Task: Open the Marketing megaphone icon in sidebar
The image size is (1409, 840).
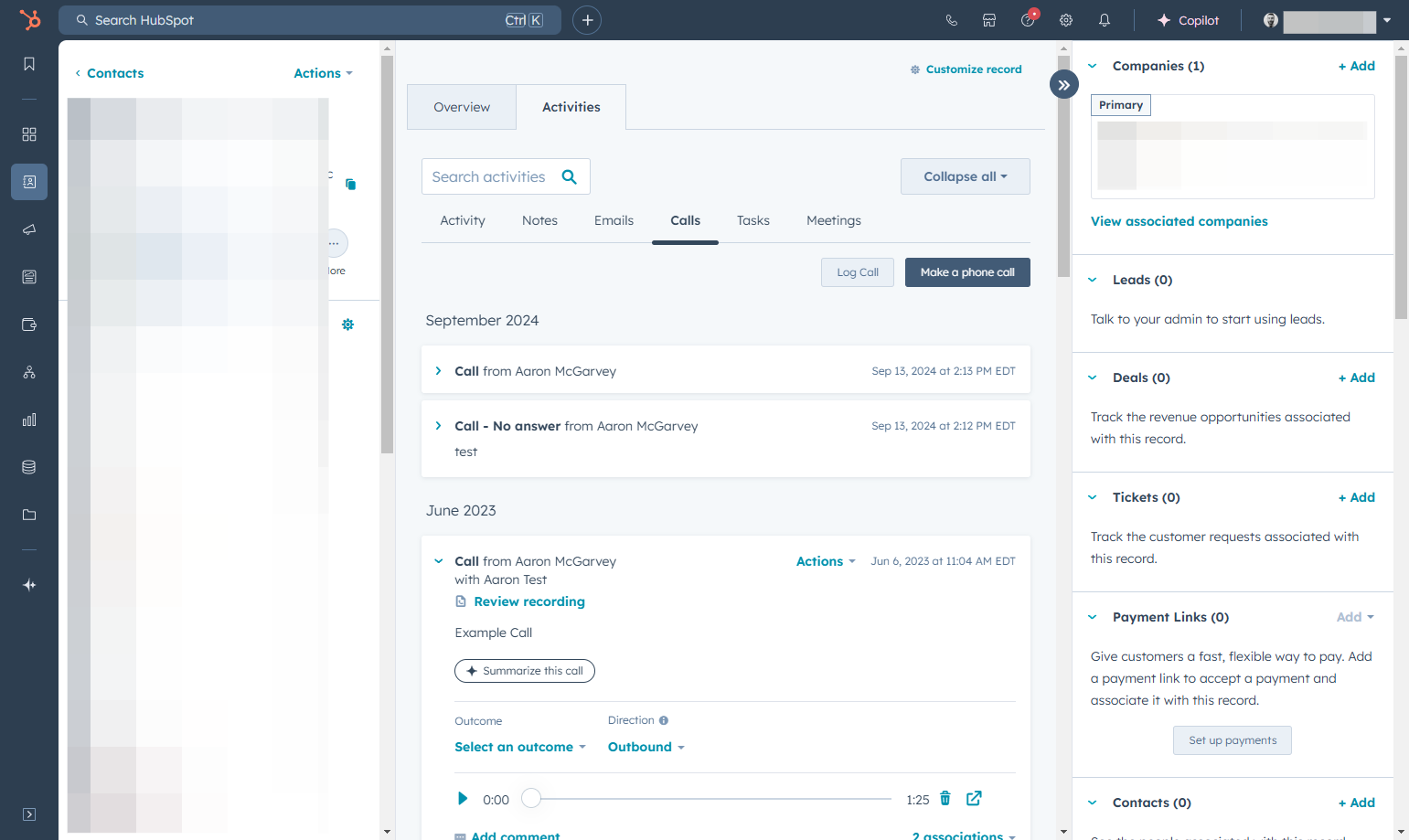Action: (29, 229)
